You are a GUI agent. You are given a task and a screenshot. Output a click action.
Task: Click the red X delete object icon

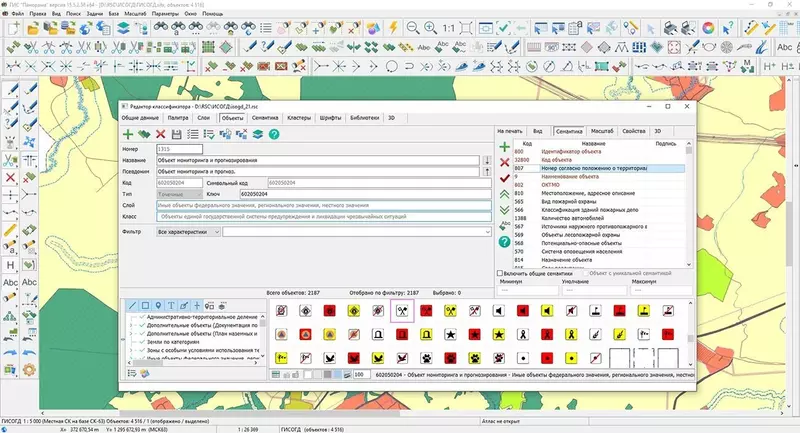point(160,134)
